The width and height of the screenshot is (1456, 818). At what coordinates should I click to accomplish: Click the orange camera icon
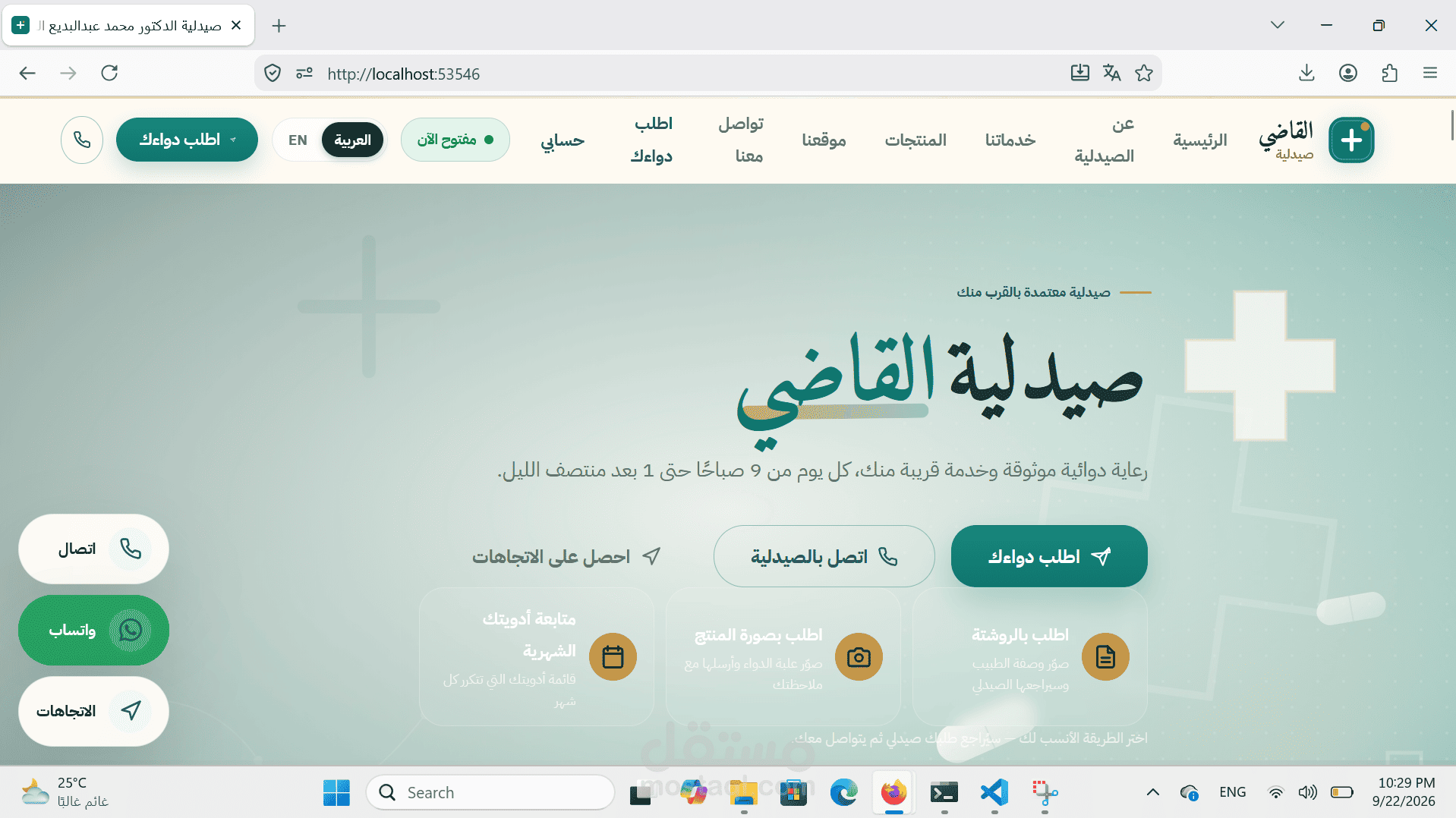tap(859, 656)
